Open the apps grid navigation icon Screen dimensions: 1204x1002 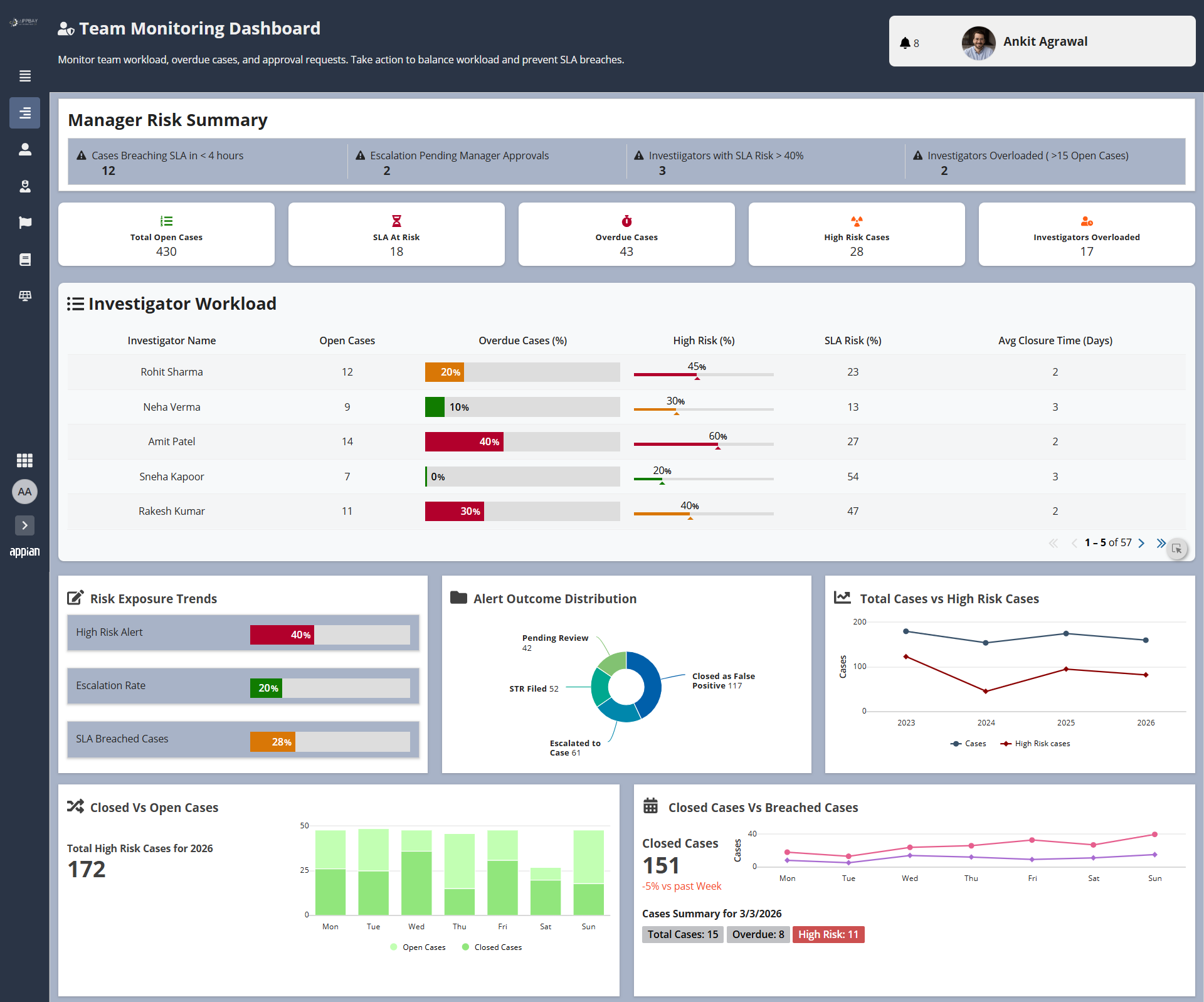25,461
